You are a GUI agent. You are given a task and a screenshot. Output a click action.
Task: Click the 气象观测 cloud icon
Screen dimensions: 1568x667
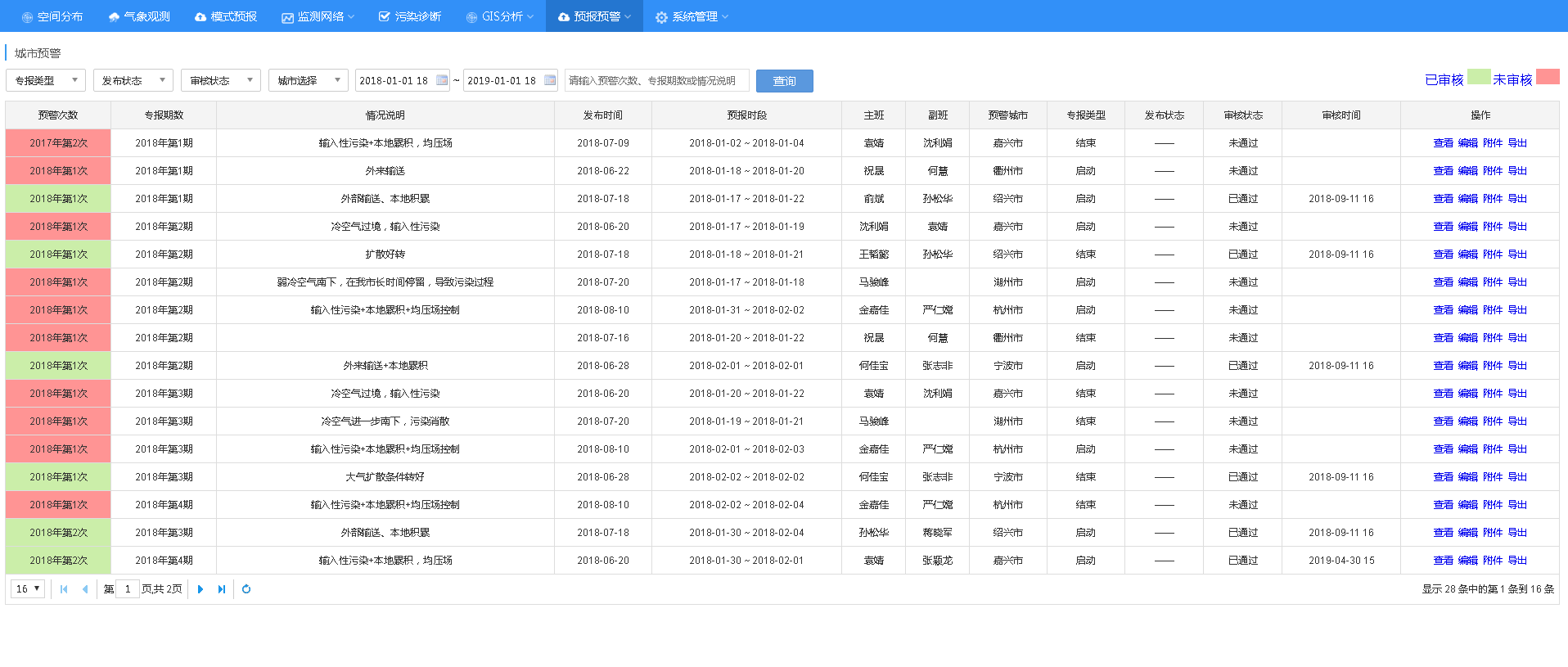[x=114, y=17]
